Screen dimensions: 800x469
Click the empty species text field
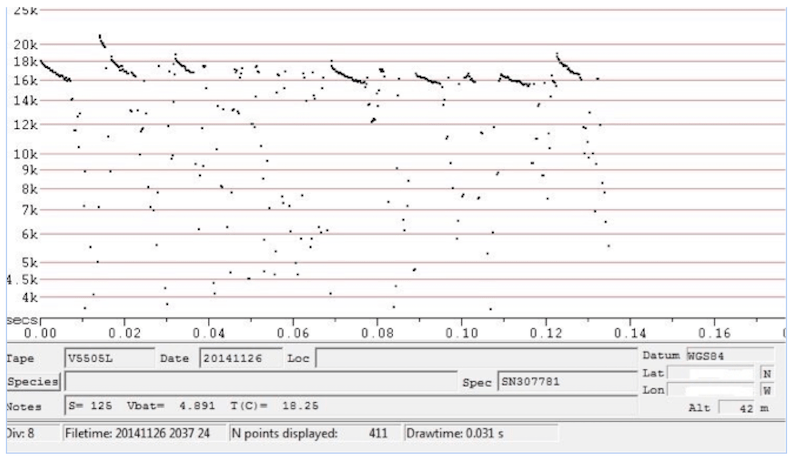coord(258,382)
